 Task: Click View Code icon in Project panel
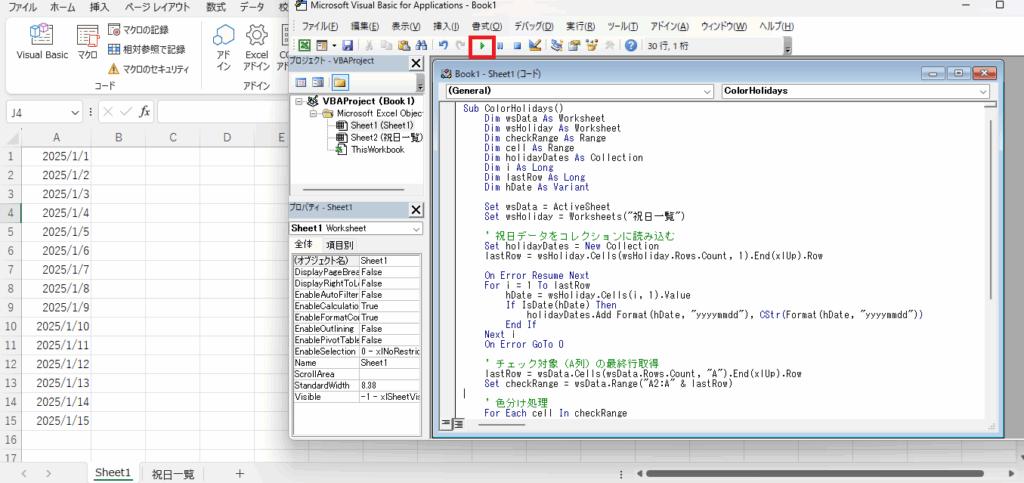pyautogui.click(x=301, y=82)
